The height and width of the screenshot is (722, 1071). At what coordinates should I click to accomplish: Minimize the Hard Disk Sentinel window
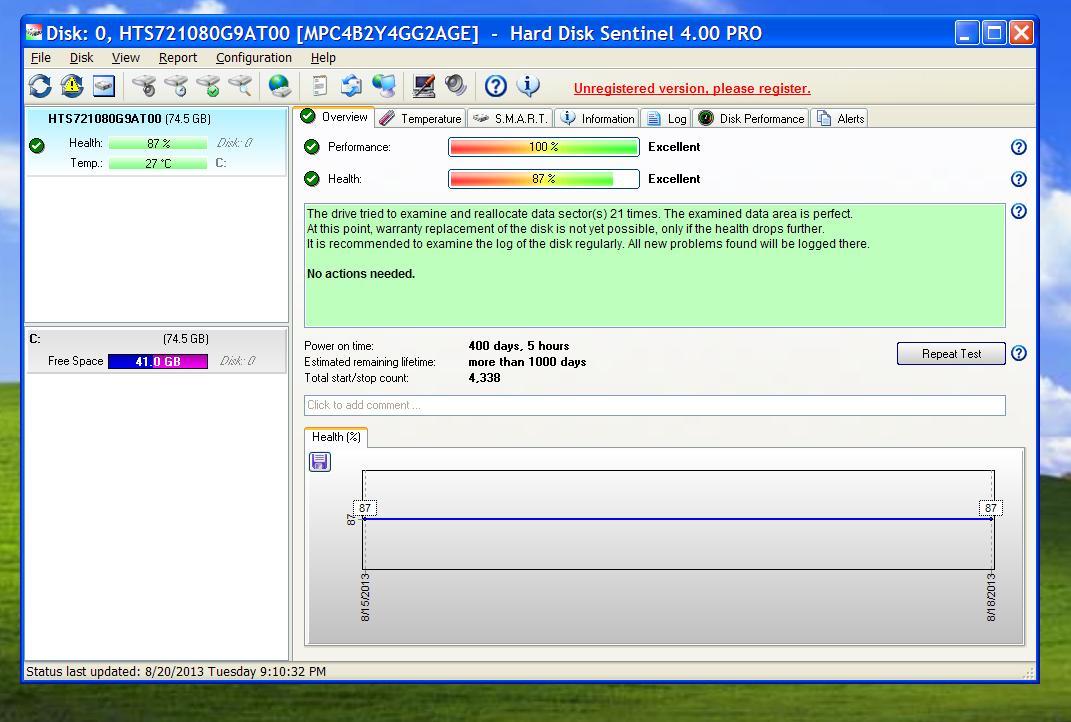point(965,32)
